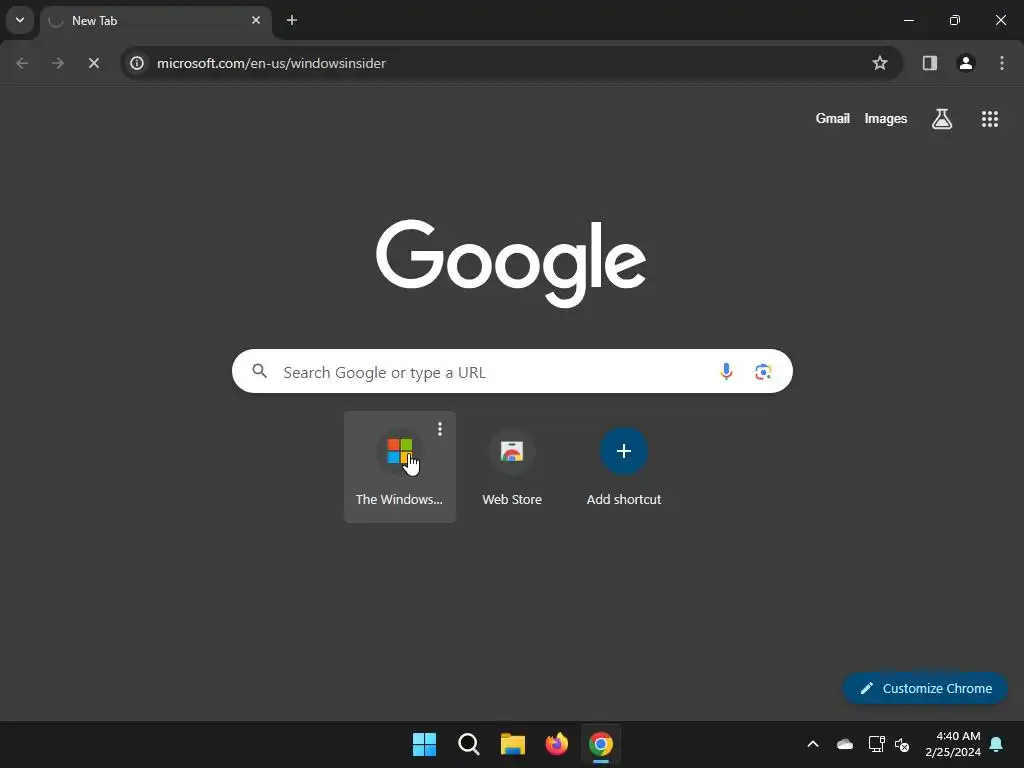Close the New Tab tab

(x=256, y=20)
